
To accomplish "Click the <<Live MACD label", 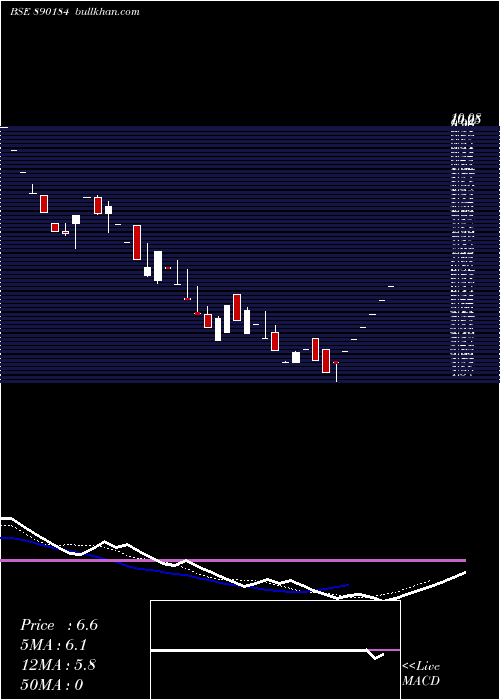I will (x=421, y=673).
